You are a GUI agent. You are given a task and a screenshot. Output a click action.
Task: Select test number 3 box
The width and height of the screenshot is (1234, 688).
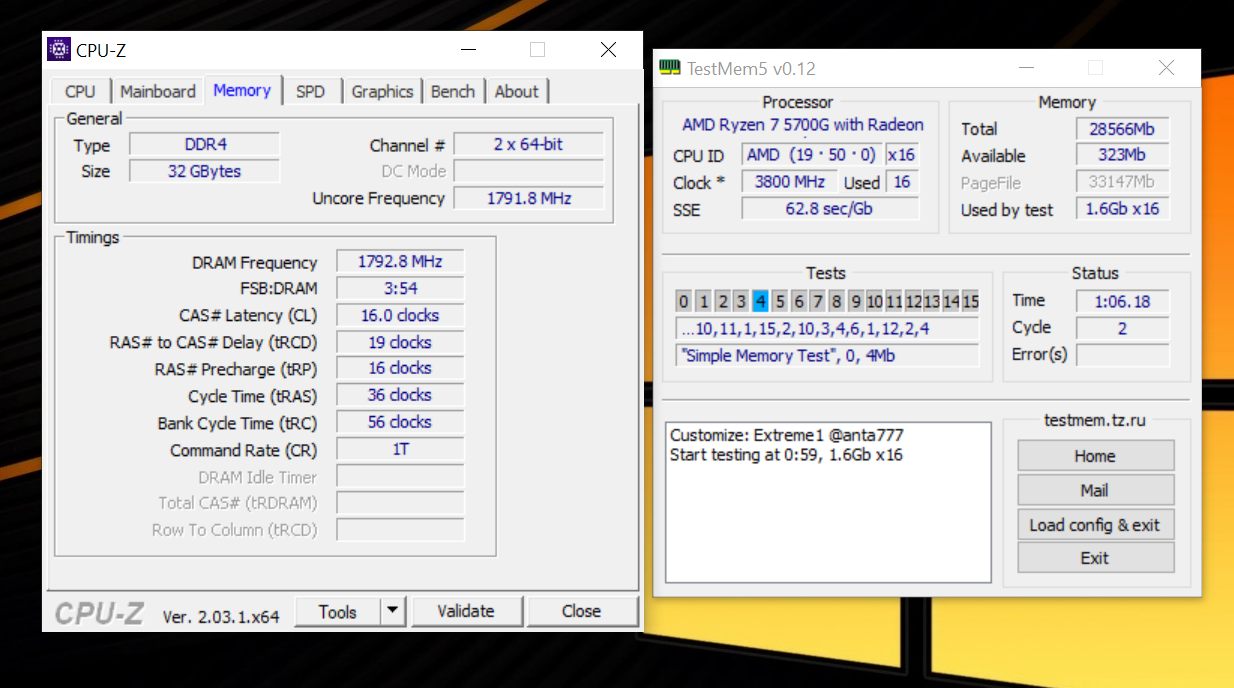741,301
